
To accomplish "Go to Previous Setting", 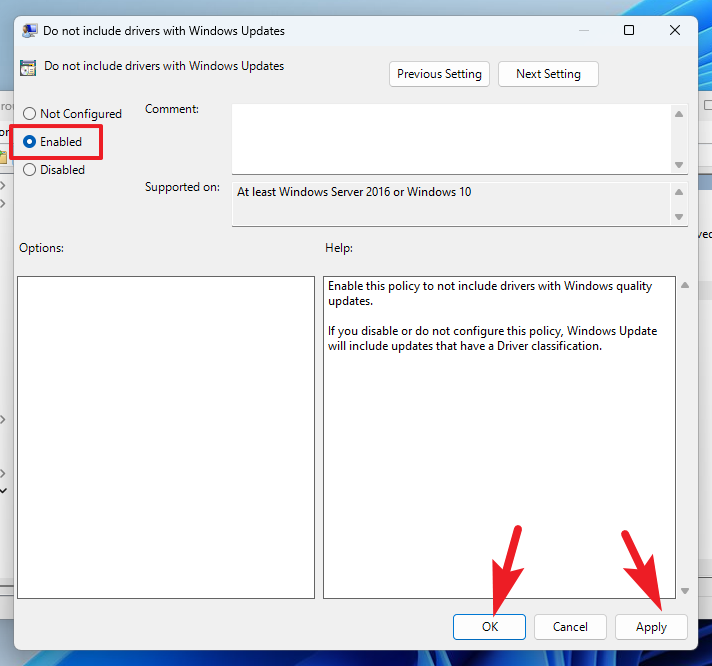I will point(439,74).
